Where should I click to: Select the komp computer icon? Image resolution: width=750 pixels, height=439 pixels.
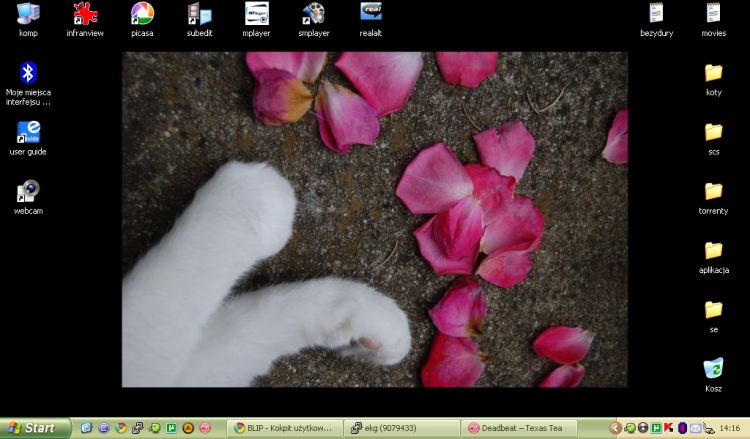coord(28,14)
